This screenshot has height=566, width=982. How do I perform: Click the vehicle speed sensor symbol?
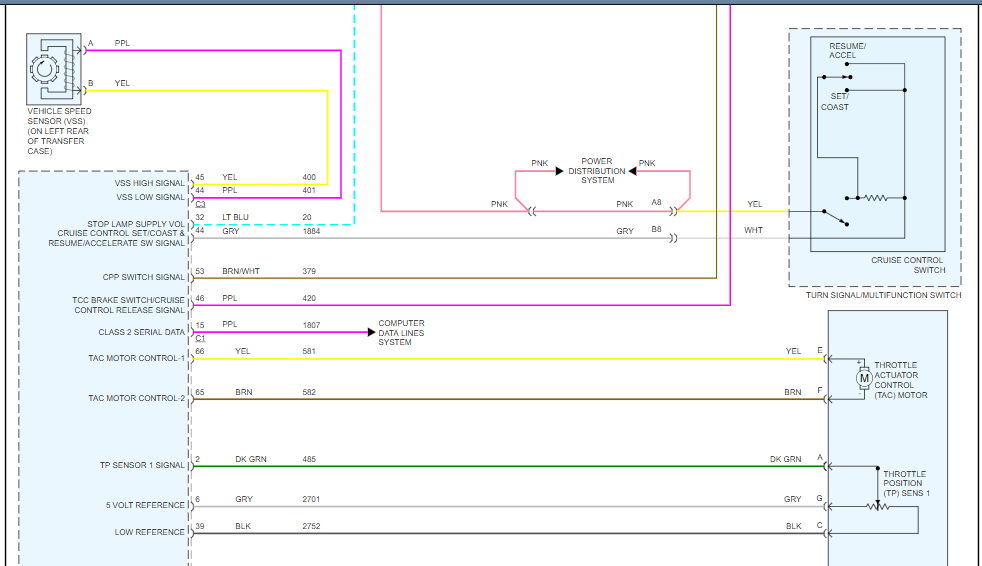click(x=54, y=69)
